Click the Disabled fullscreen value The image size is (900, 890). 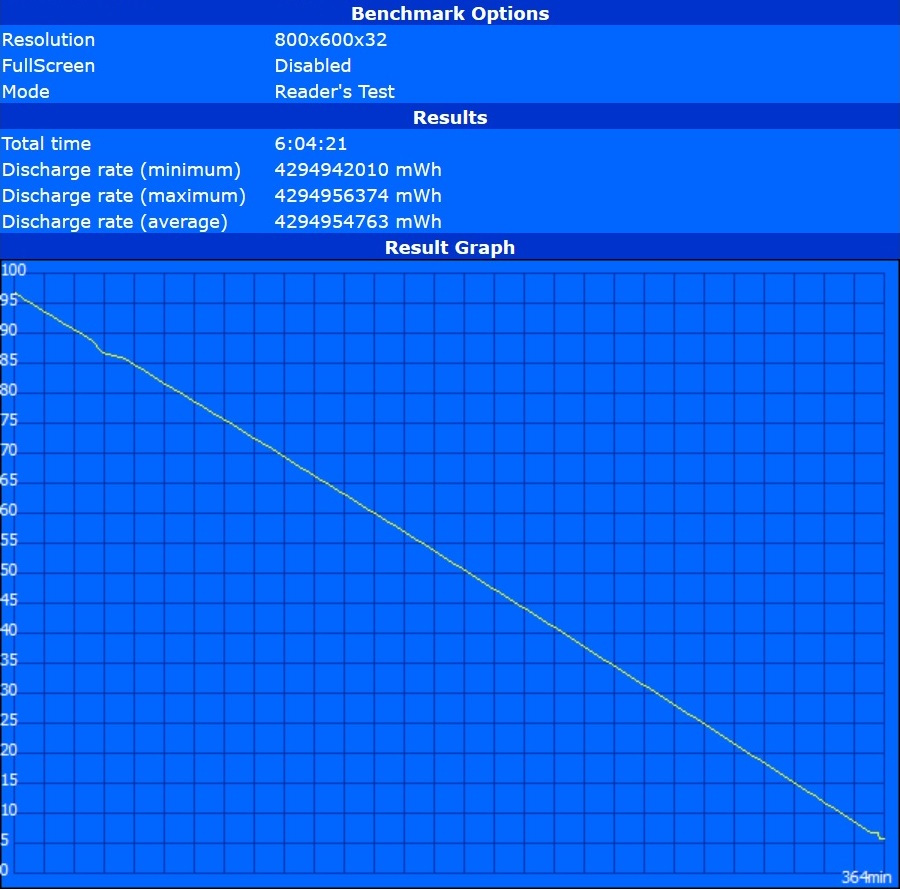click(313, 65)
